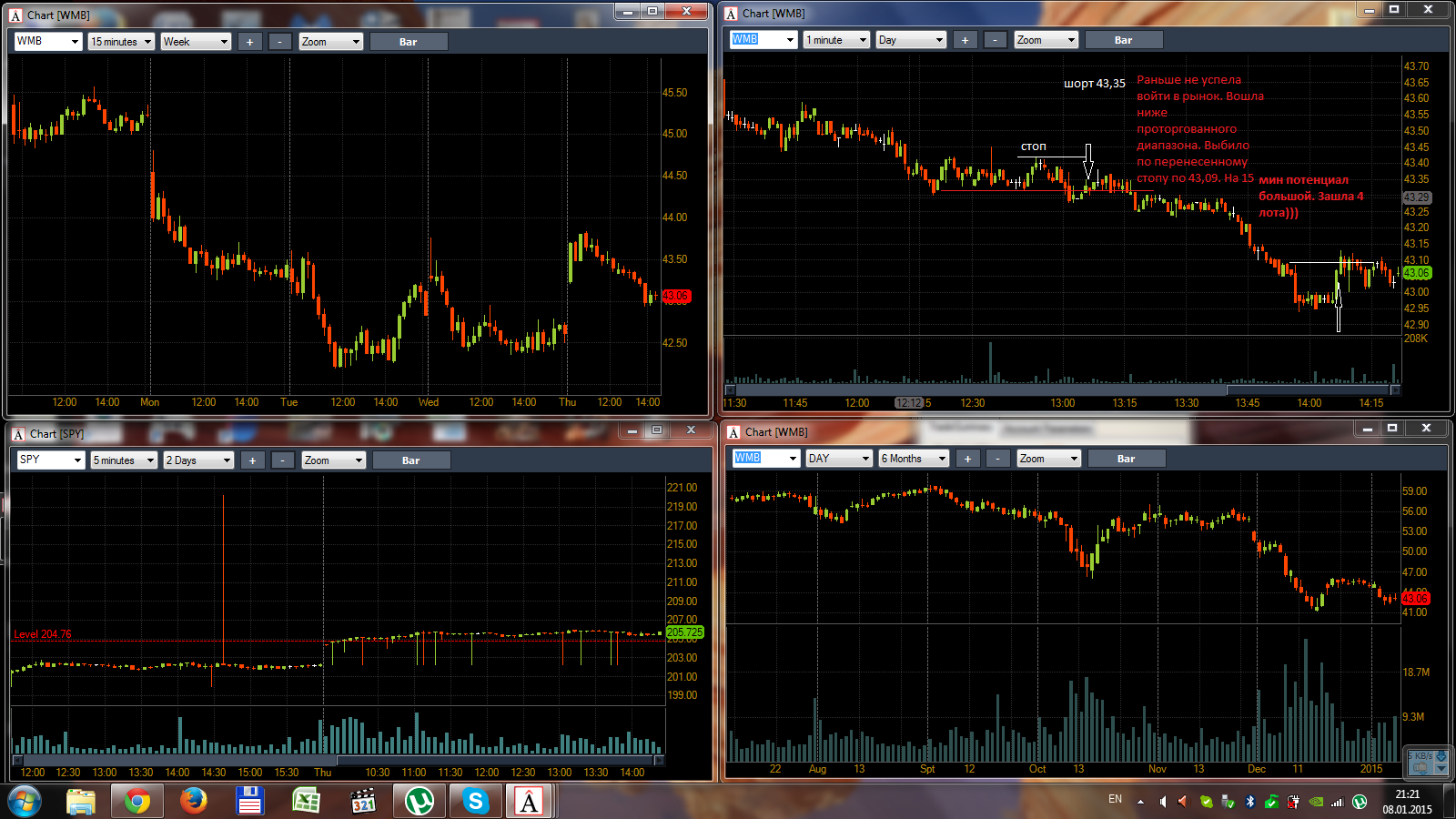Open Windows Explorer from taskbar
Screen dimensions: 1456x819
[x=81, y=802]
